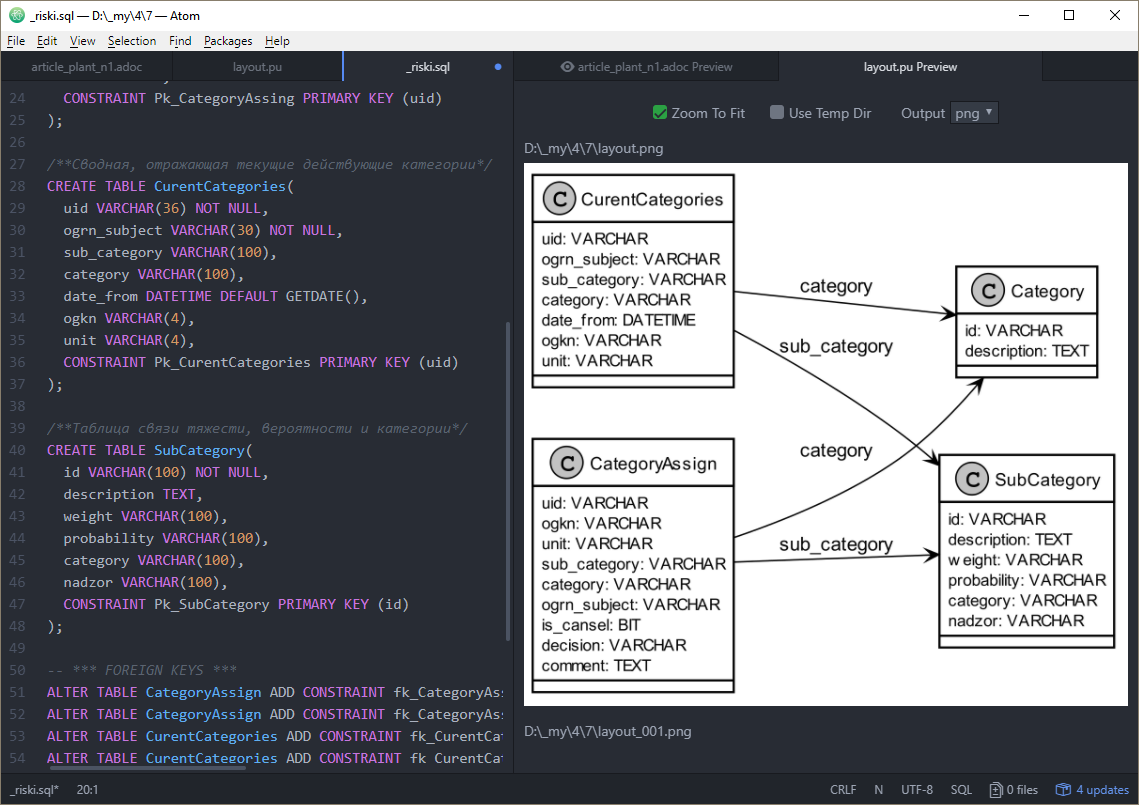Switch to the layout.pu editor tab
This screenshot has width=1139, height=805.
coord(257,67)
